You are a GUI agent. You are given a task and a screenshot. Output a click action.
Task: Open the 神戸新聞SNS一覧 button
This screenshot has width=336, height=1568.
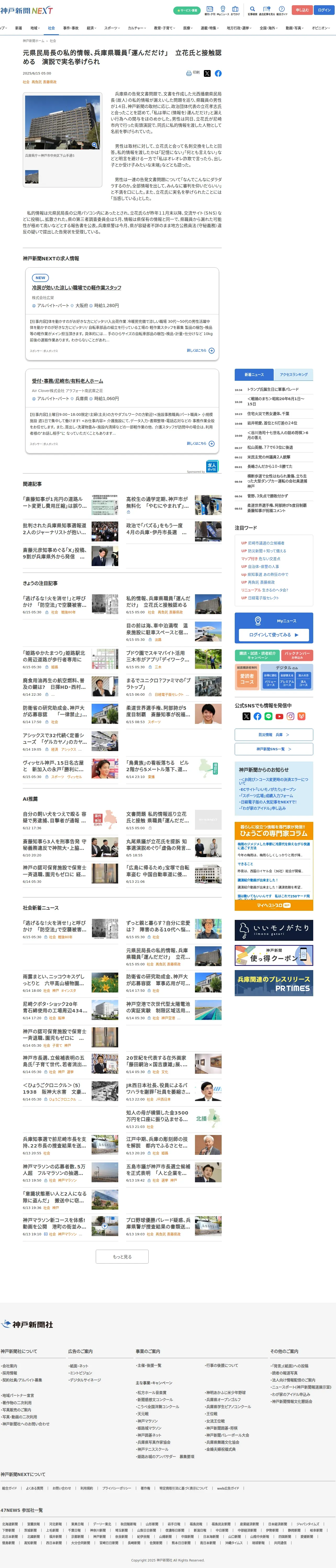274,749
